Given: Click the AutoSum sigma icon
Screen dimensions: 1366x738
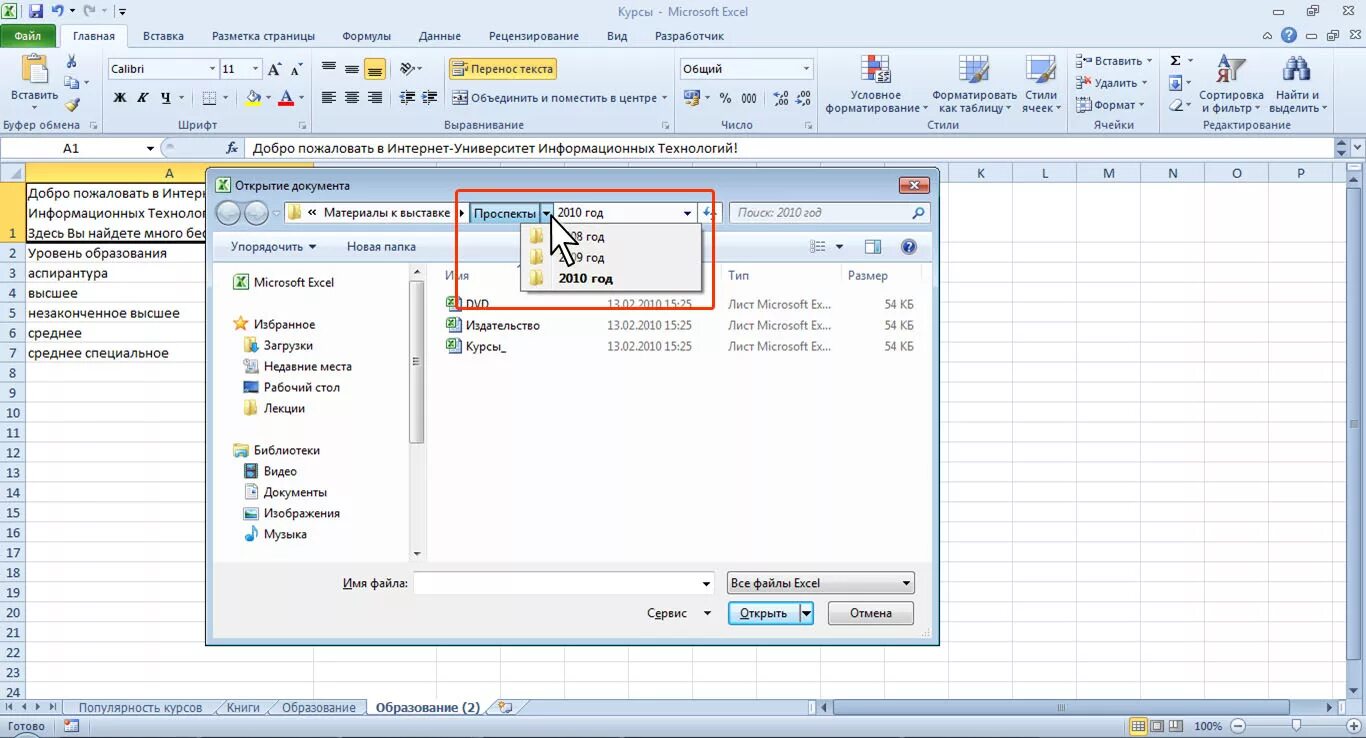Looking at the screenshot, I should pyautogui.click(x=1176, y=61).
